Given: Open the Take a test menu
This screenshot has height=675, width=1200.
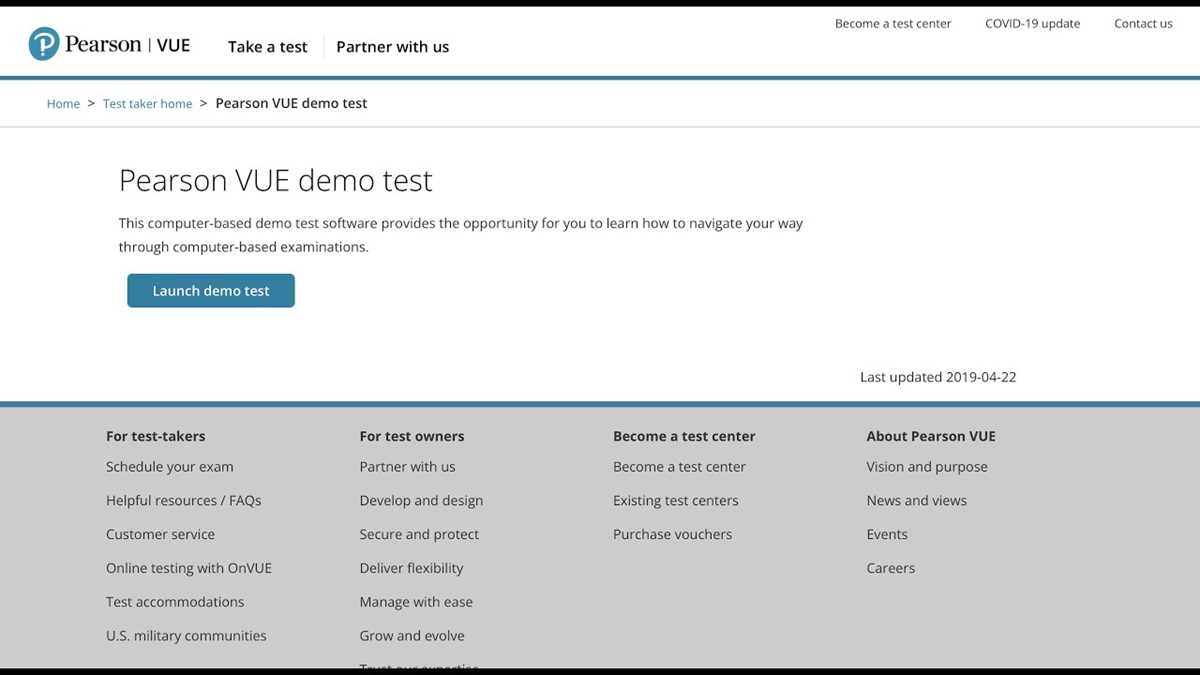Looking at the screenshot, I should [268, 47].
